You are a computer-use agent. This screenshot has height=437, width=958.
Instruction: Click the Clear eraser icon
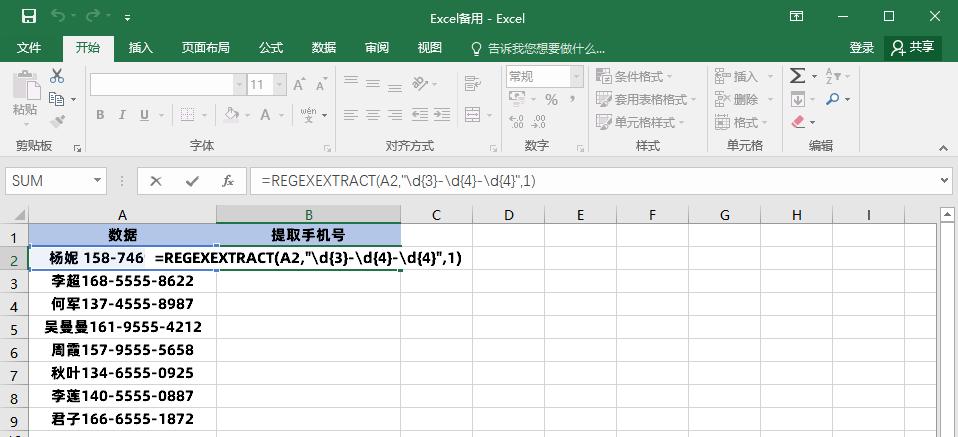(798, 122)
